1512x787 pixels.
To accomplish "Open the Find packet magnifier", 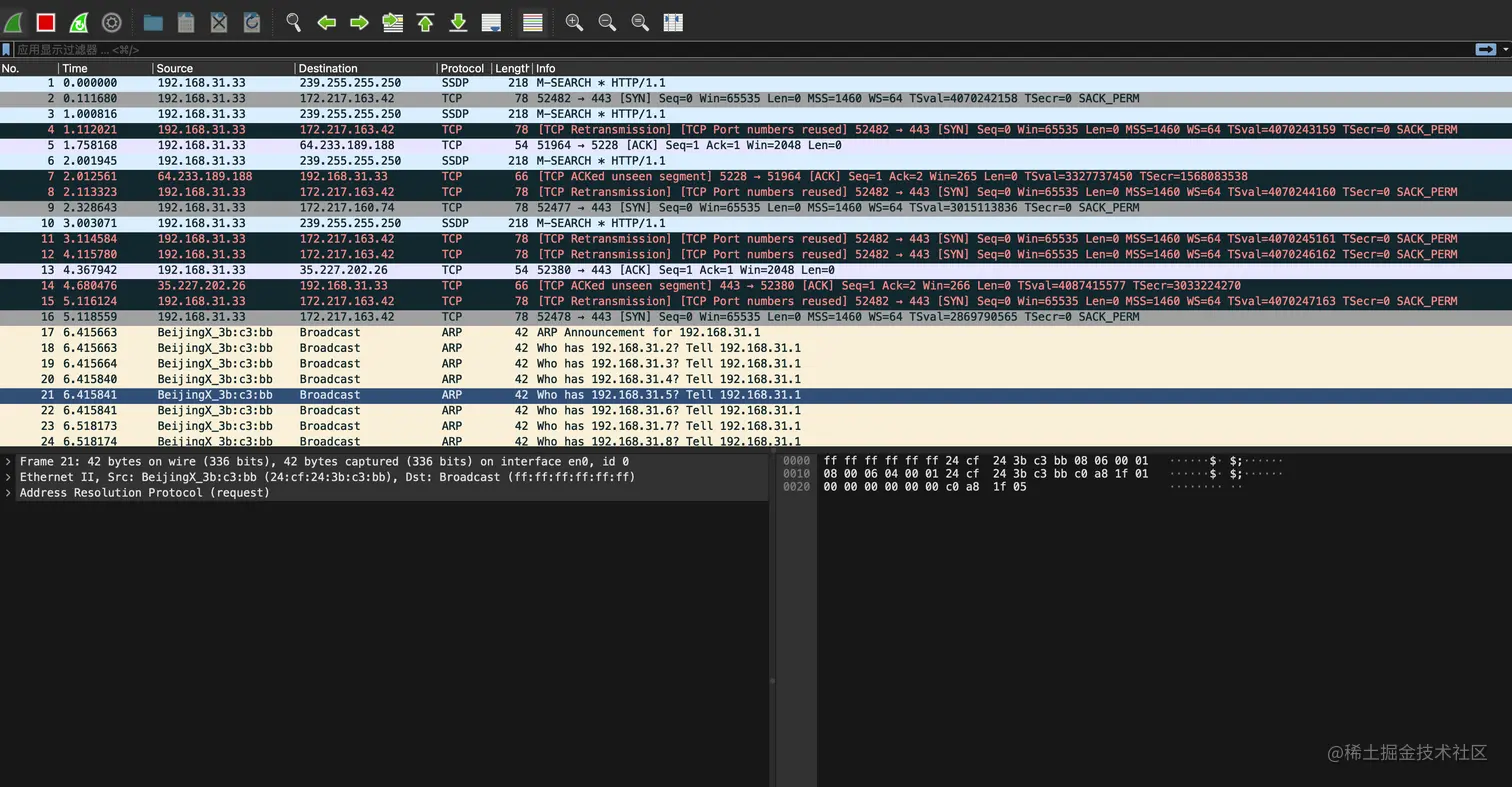I will pyautogui.click(x=293, y=22).
